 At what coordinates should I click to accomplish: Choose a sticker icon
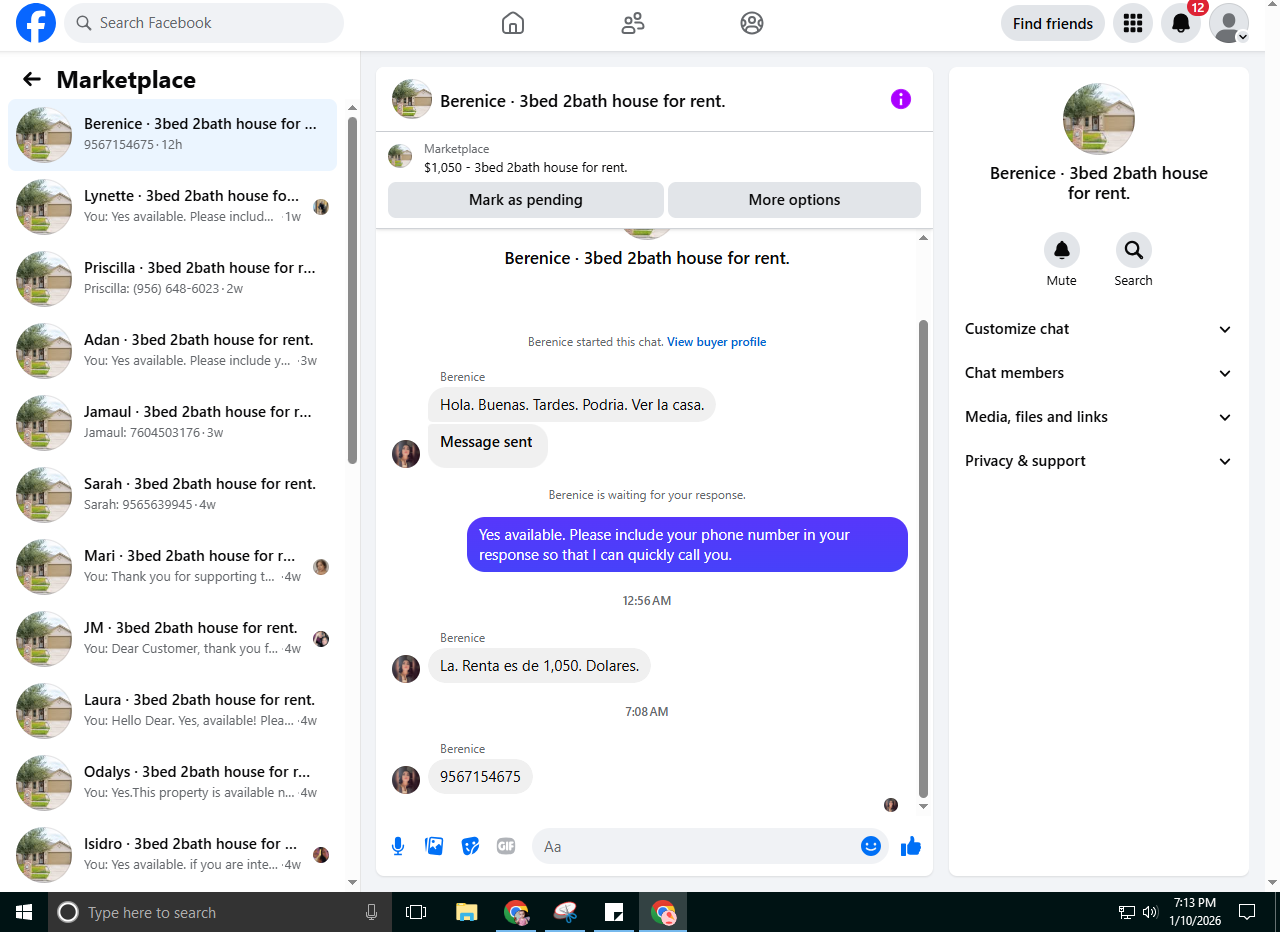pyautogui.click(x=470, y=846)
